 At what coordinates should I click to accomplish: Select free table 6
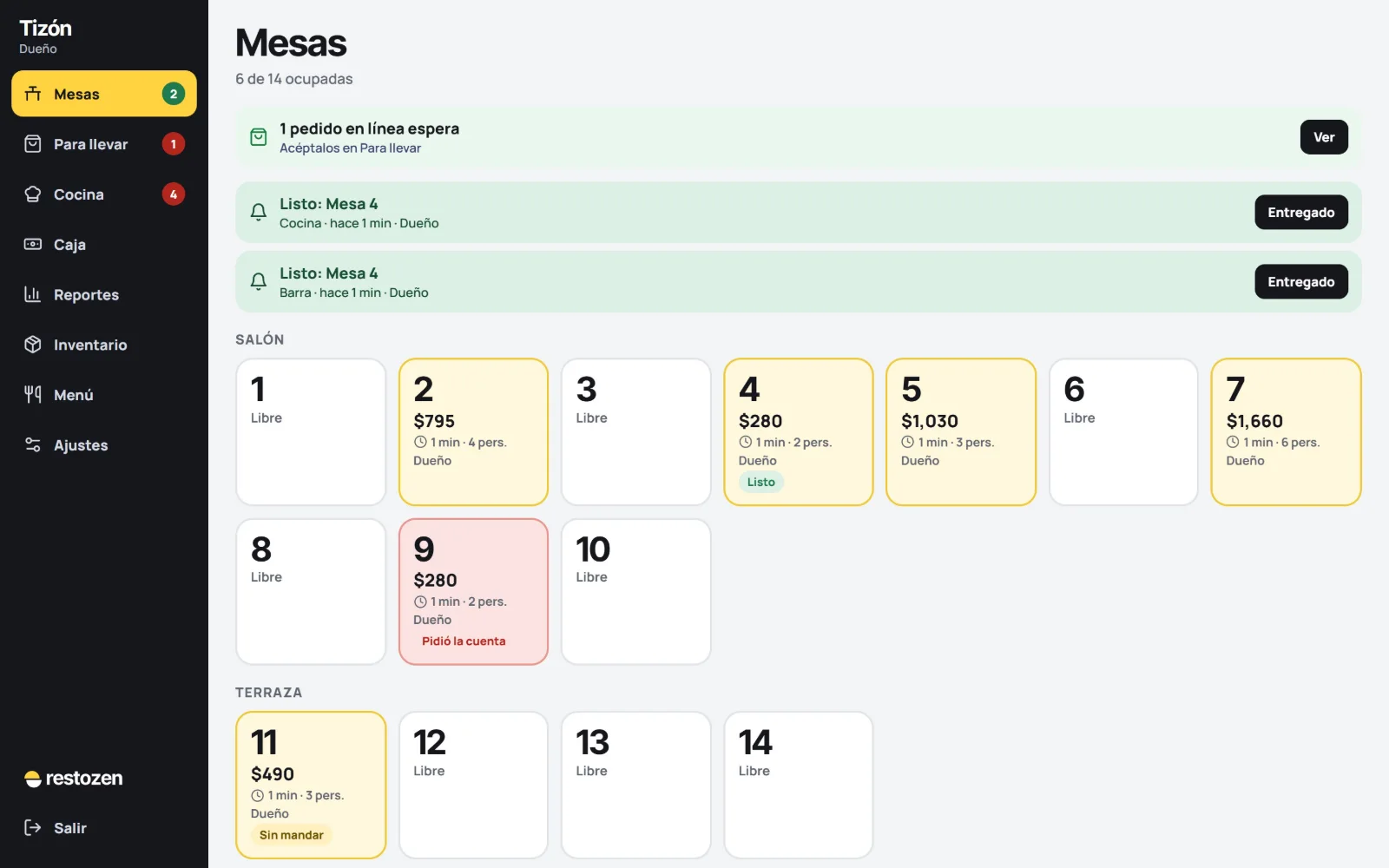tap(1123, 432)
